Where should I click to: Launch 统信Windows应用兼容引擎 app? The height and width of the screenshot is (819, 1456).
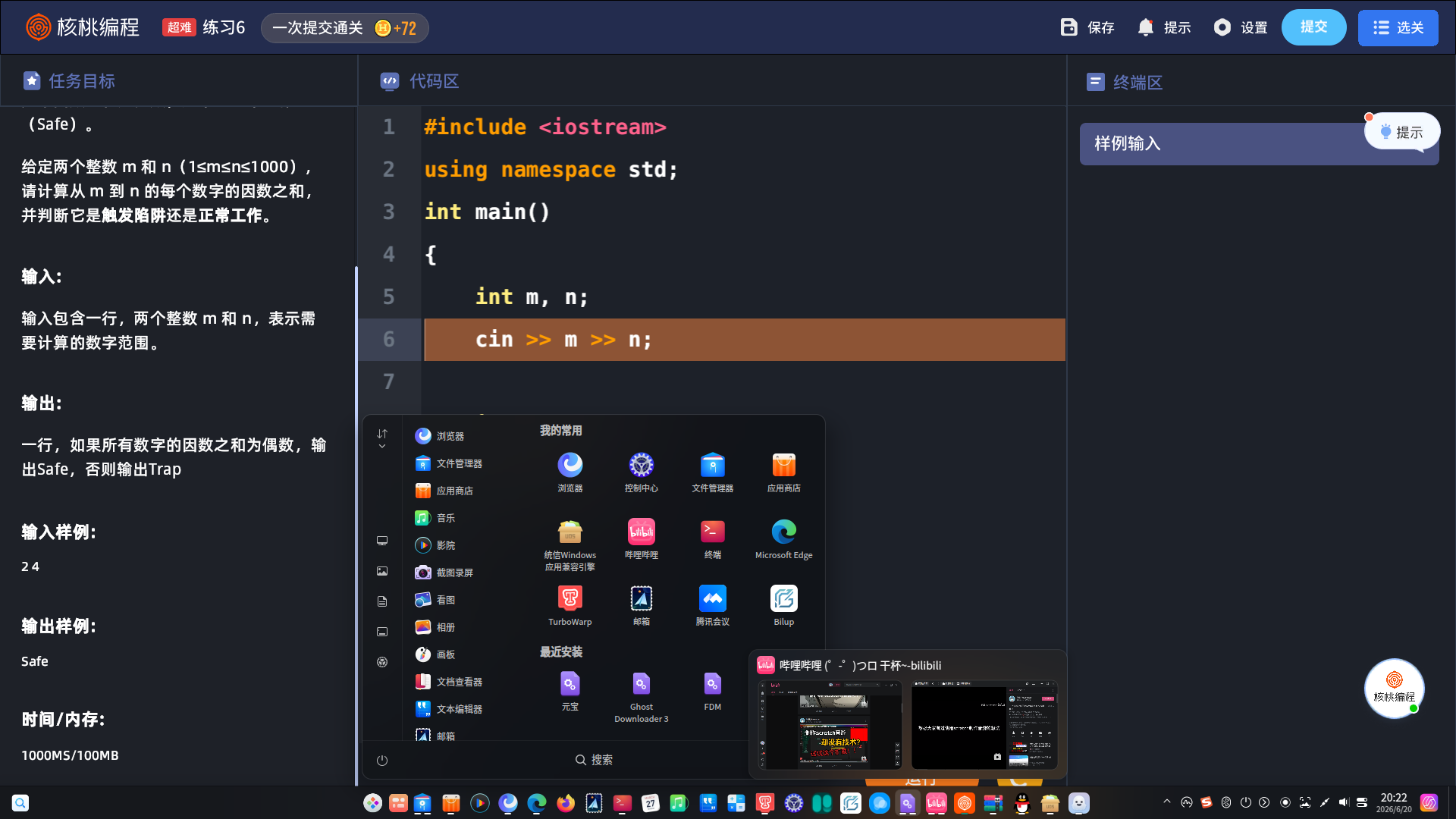[570, 545]
